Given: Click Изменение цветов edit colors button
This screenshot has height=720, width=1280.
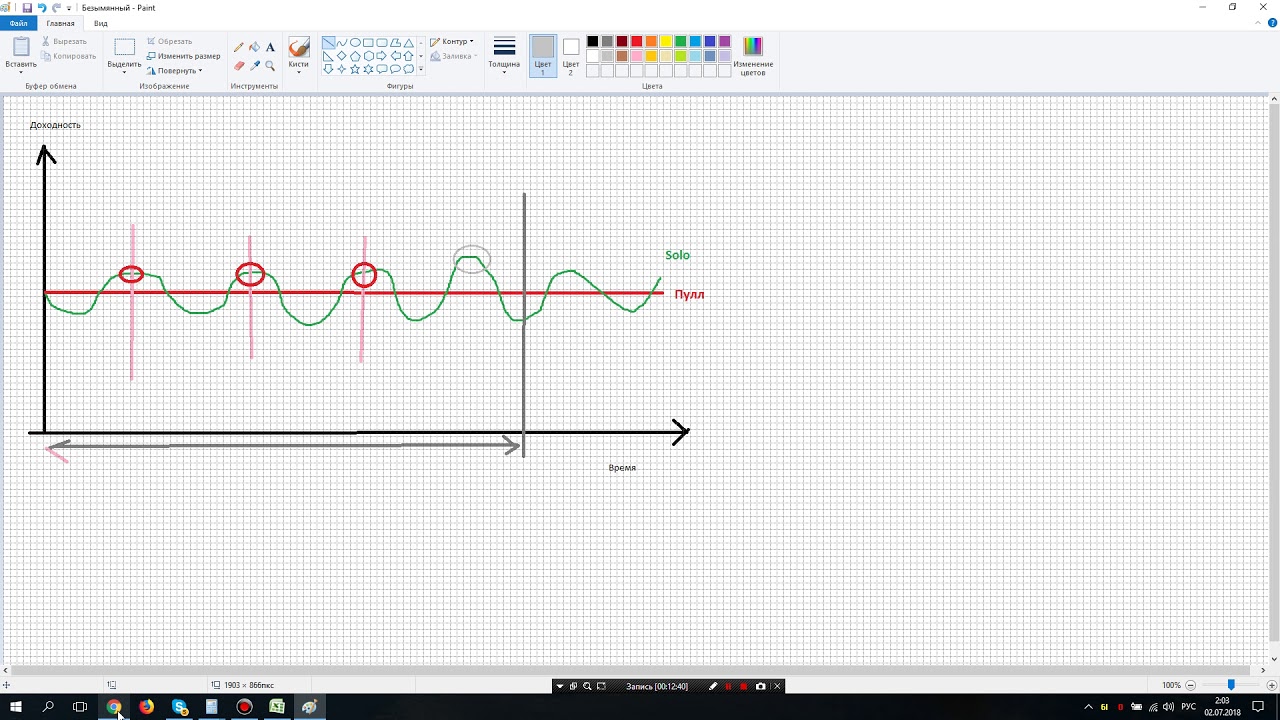Looking at the screenshot, I should 753,55.
